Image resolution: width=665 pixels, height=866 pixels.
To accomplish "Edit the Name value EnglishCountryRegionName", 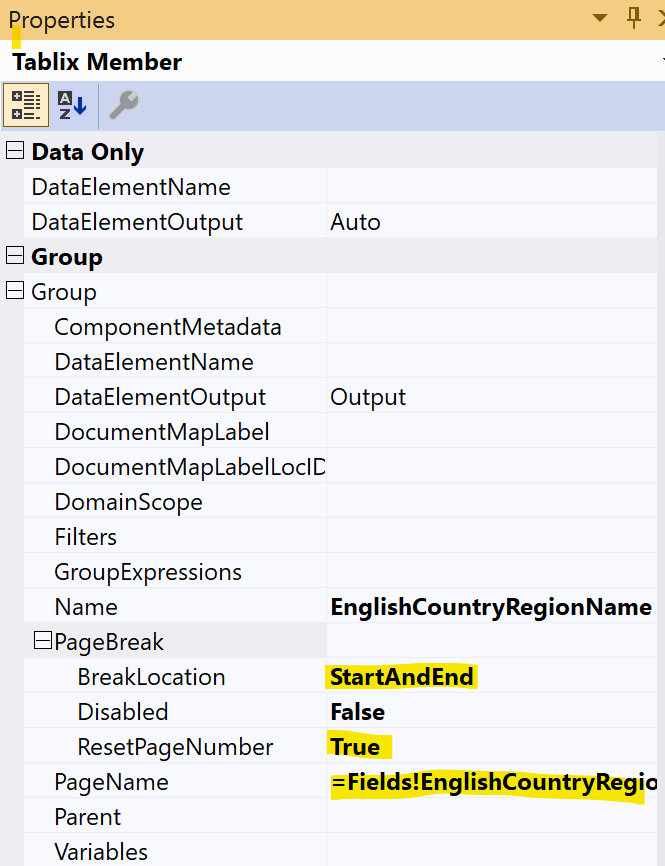I will tap(492, 607).
